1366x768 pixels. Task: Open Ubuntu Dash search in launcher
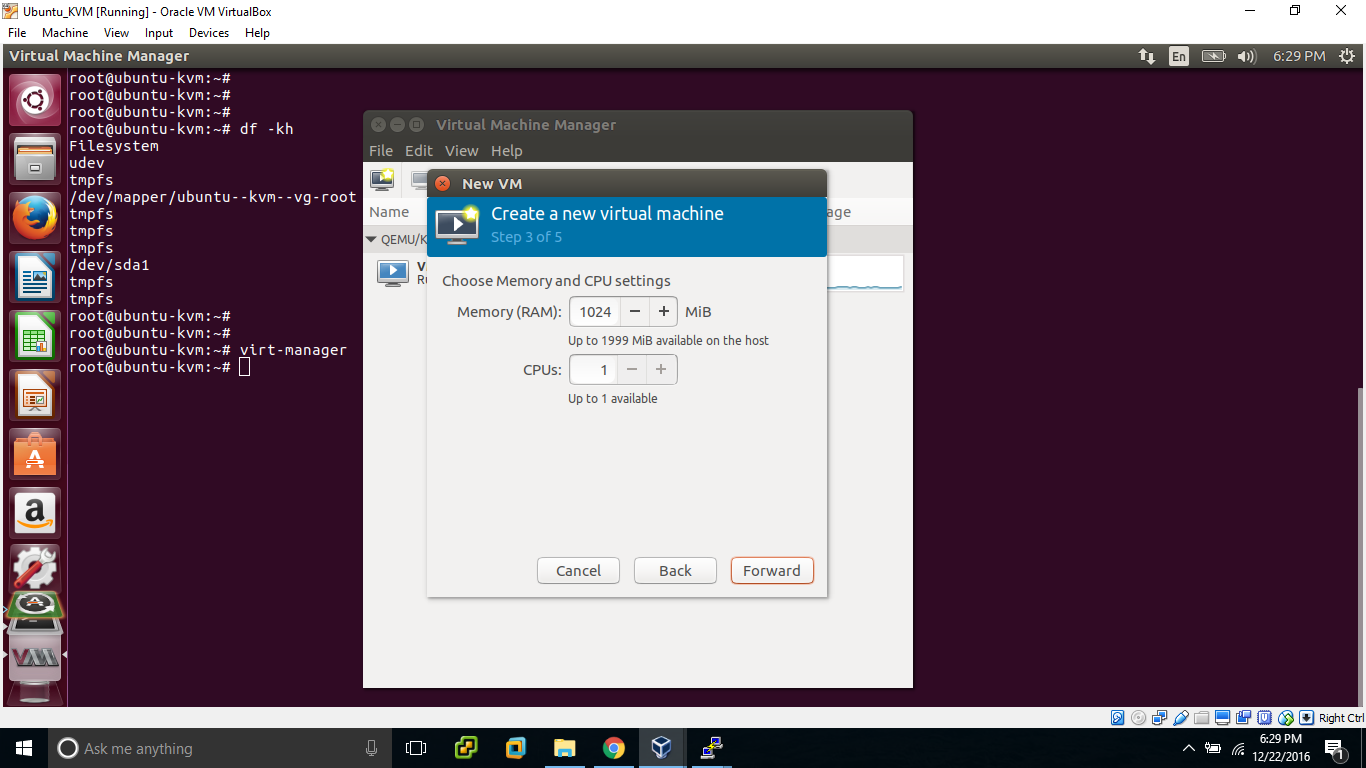[35, 100]
